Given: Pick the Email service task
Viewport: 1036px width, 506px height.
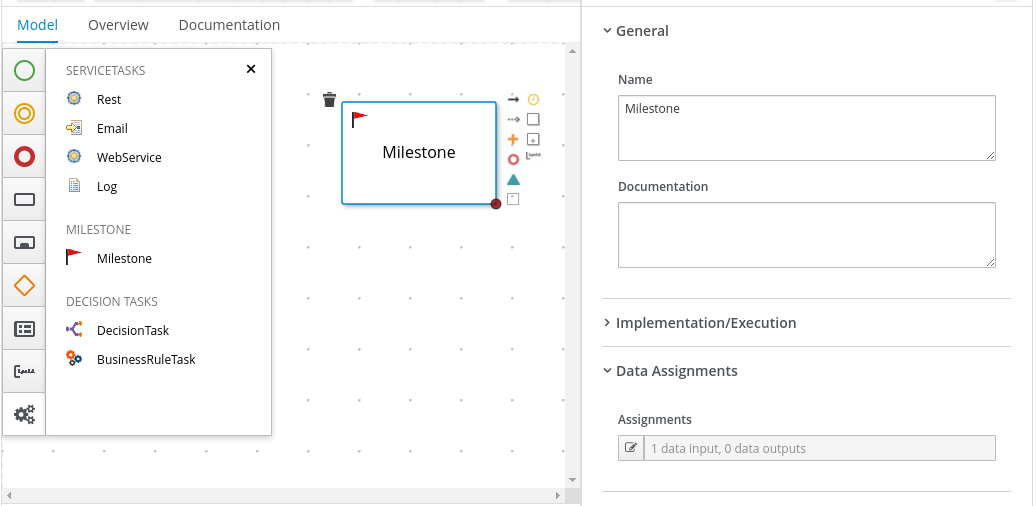Looking at the screenshot, I should tap(112, 128).
